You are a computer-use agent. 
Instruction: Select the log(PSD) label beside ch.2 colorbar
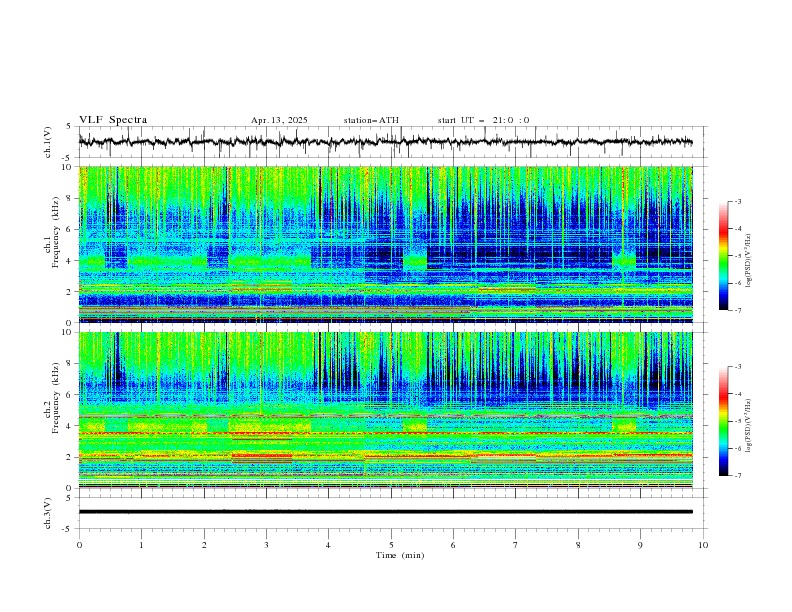748,425
